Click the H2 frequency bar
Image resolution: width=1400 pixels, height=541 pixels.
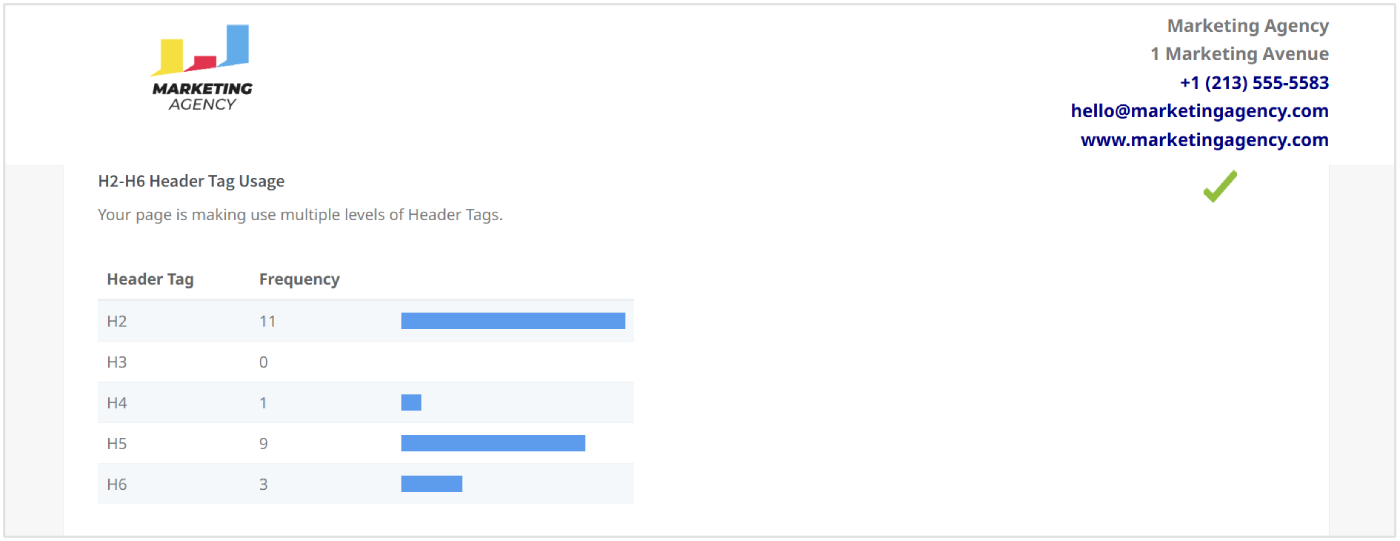pos(513,321)
